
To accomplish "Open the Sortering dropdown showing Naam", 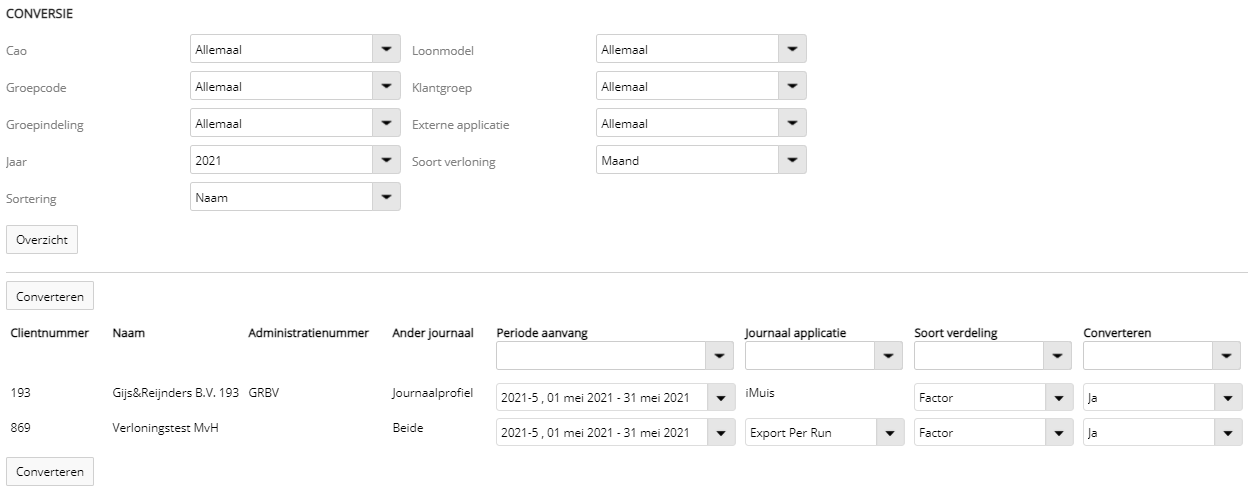I will pyautogui.click(x=295, y=197).
